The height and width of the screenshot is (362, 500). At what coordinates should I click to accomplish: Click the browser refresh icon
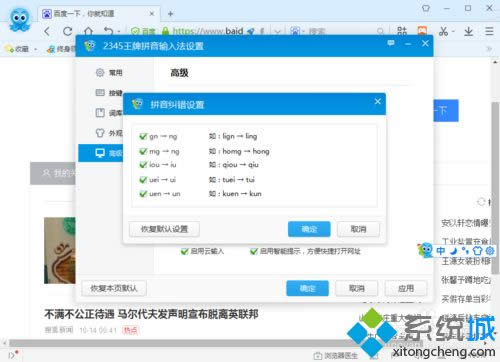[68, 31]
